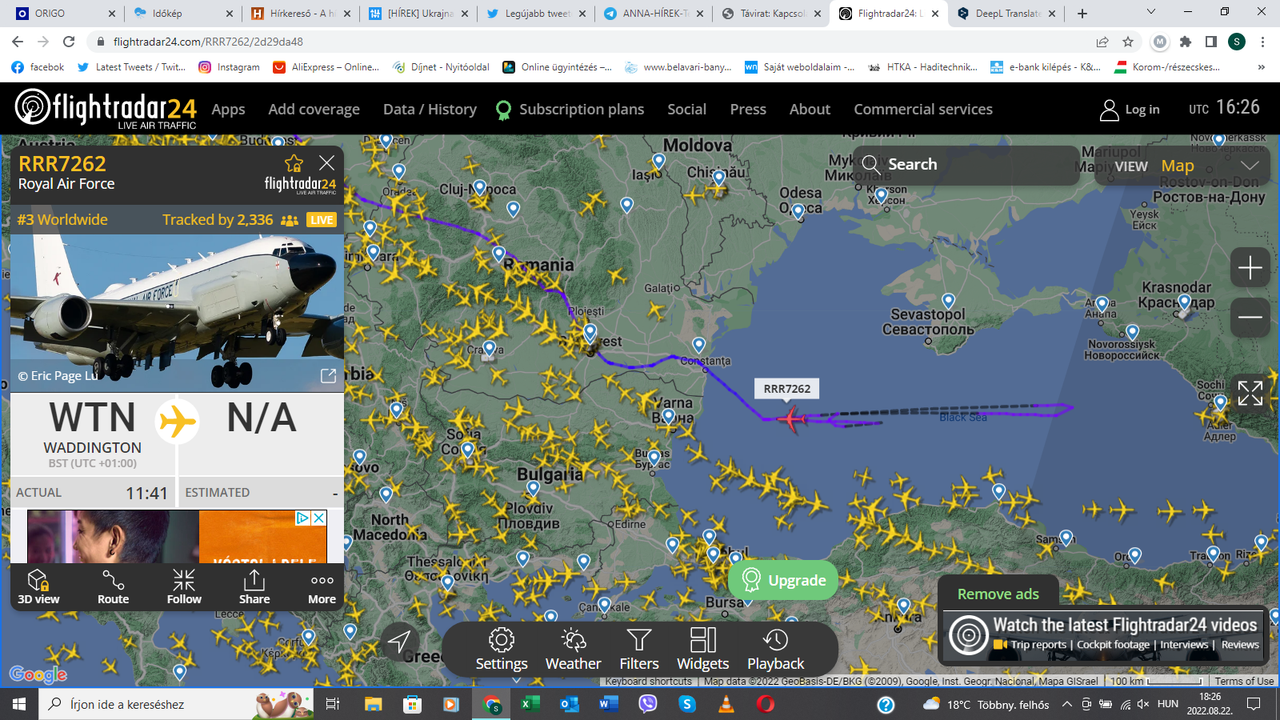1280x720 pixels.
Task: Open map Settings
Action: click(501, 649)
